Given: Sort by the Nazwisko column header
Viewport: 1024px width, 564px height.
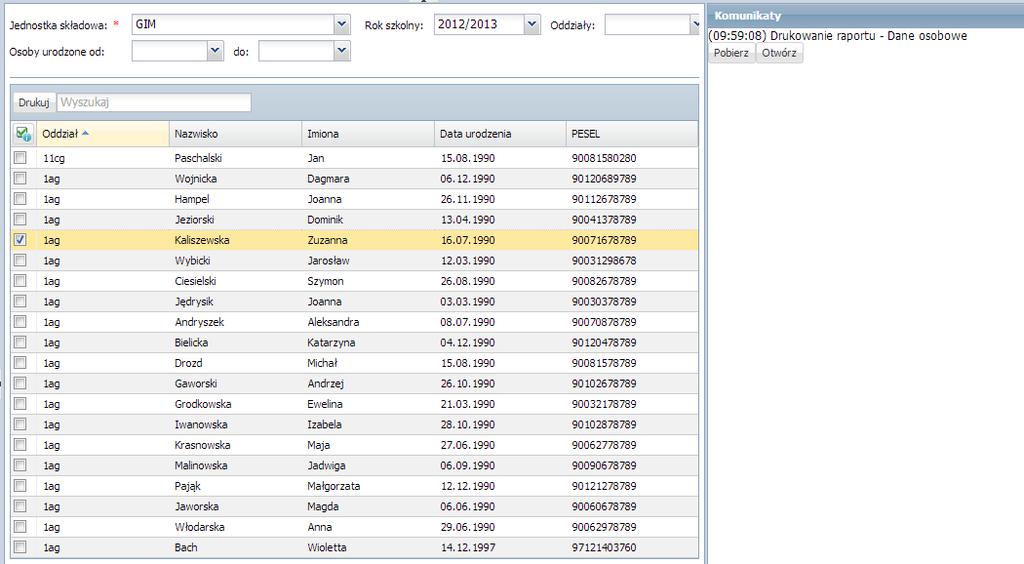Looking at the screenshot, I should tap(235, 134).
